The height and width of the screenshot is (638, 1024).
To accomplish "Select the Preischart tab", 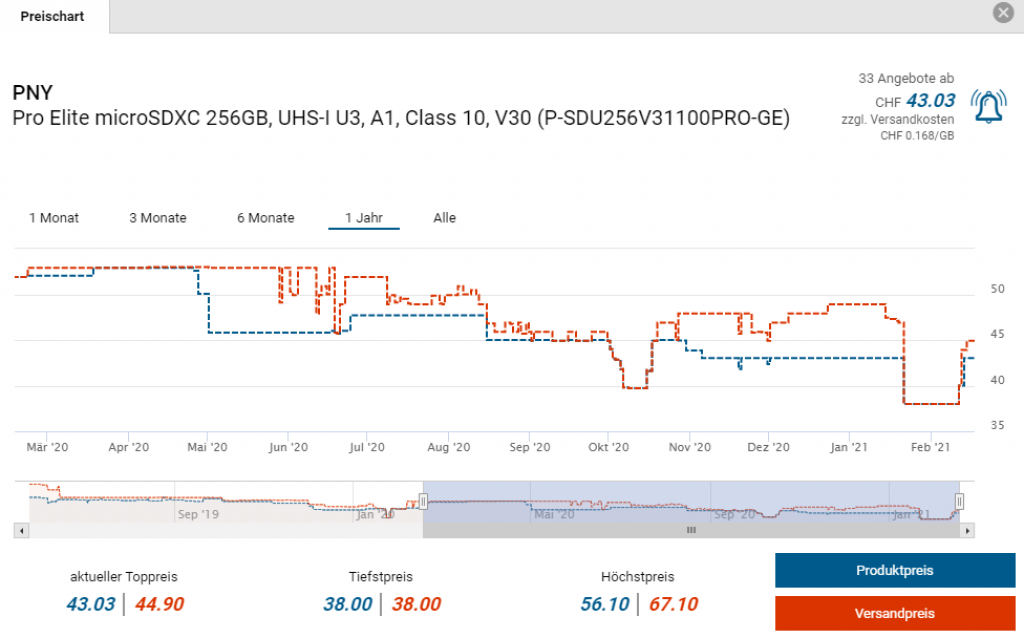I will pyautogui.click(x=53, y=16).
